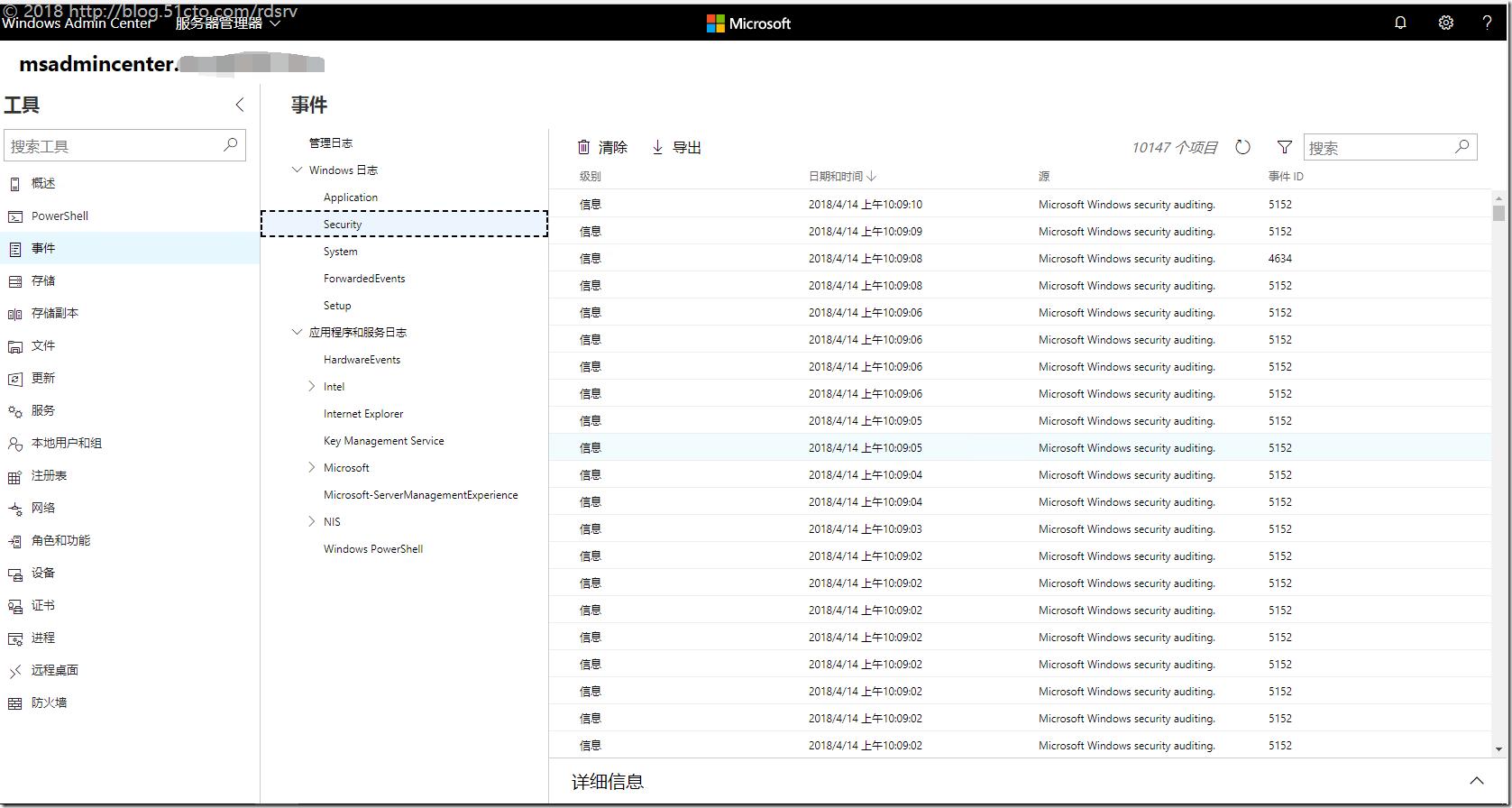This screenshot has width=1512, height=808.
Task: Click the 概述 overview icon in the tools list
Action: click(x=14, y=184)
